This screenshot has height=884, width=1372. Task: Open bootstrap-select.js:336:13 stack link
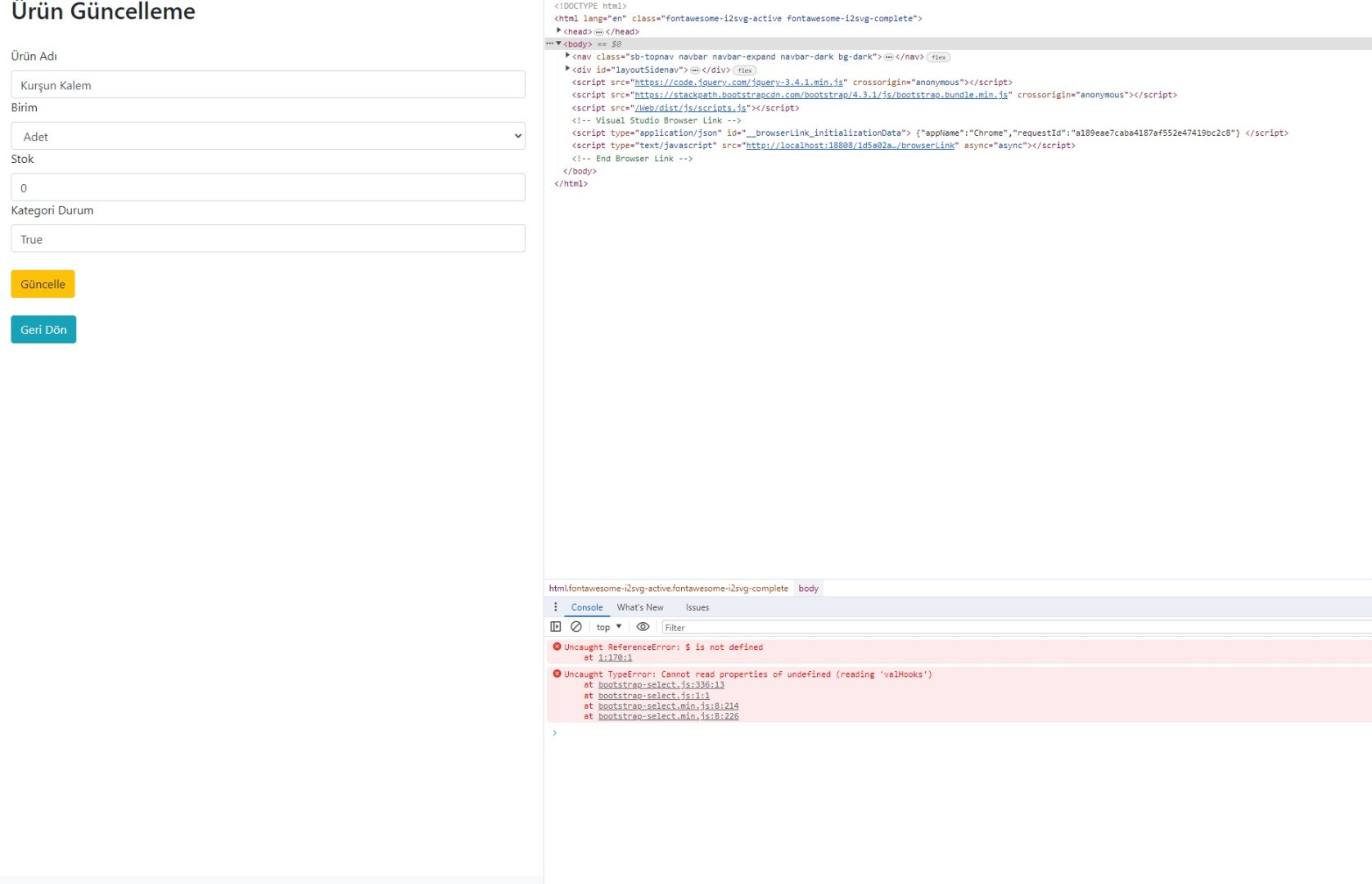pyautogui.click(x=661, y=685)
